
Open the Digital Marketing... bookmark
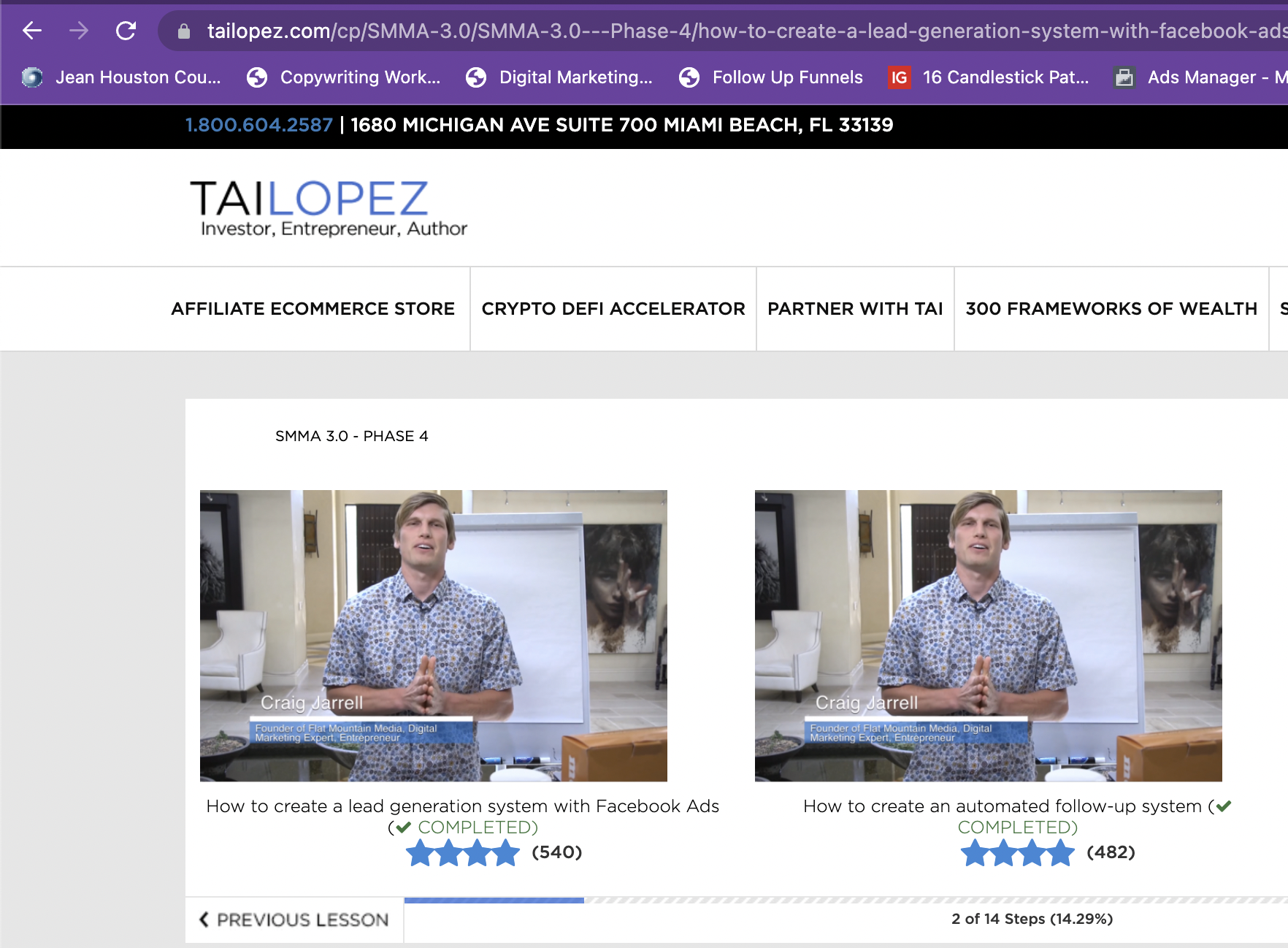pos(559,77)
